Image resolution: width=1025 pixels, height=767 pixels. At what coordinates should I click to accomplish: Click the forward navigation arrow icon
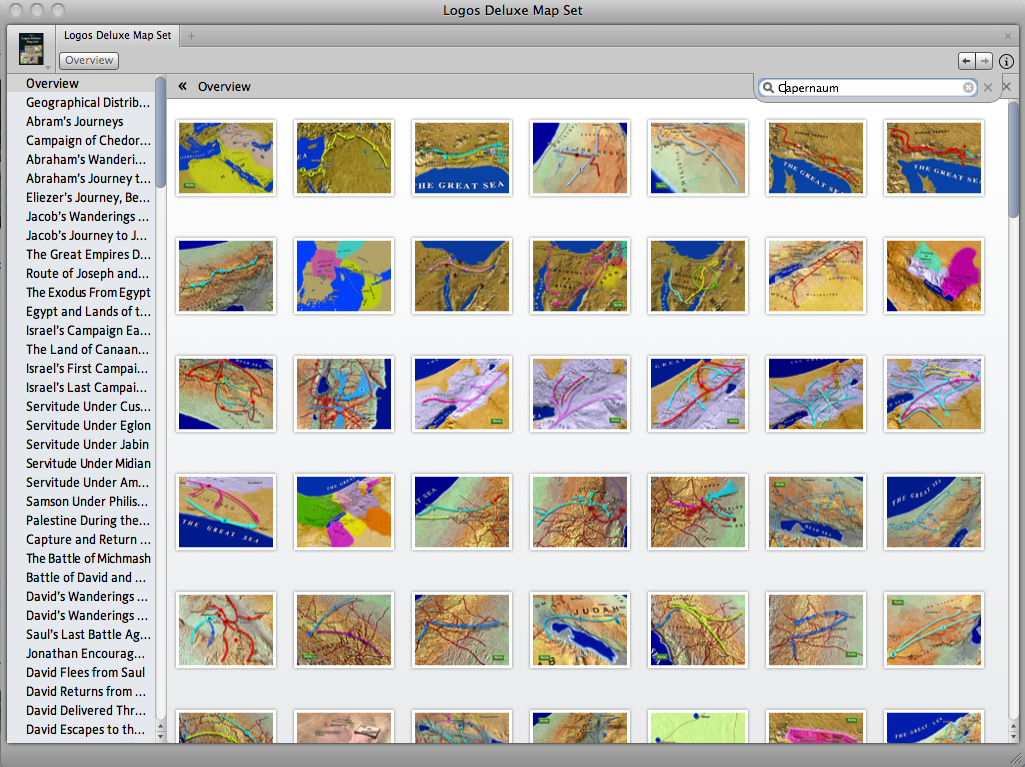tap(984, 61)
